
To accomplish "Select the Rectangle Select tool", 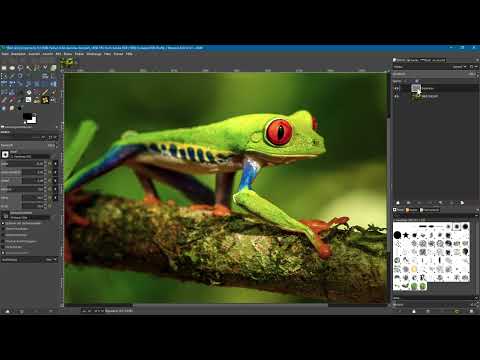I will 4,68.
